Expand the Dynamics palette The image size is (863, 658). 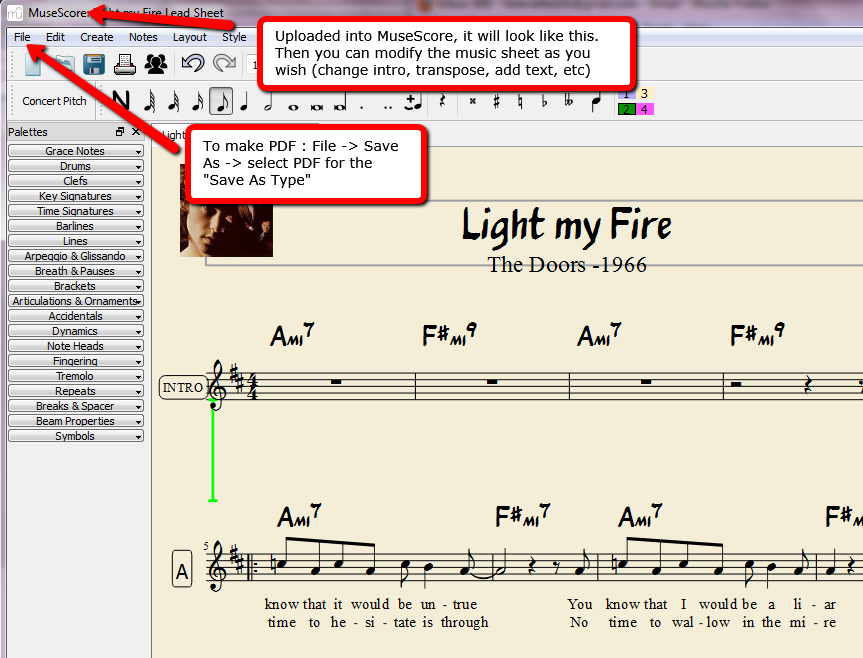75,331
